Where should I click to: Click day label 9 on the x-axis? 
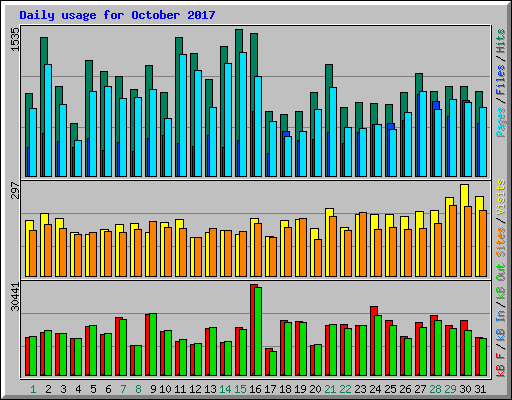click(153, 389)
